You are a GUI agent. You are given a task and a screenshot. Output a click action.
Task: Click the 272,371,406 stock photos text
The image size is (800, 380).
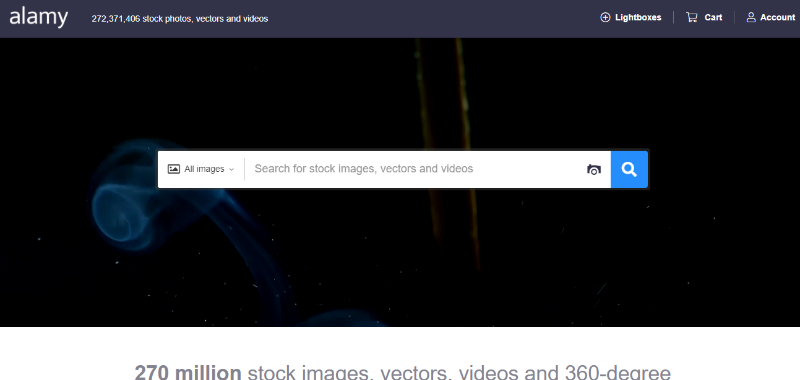180,19
